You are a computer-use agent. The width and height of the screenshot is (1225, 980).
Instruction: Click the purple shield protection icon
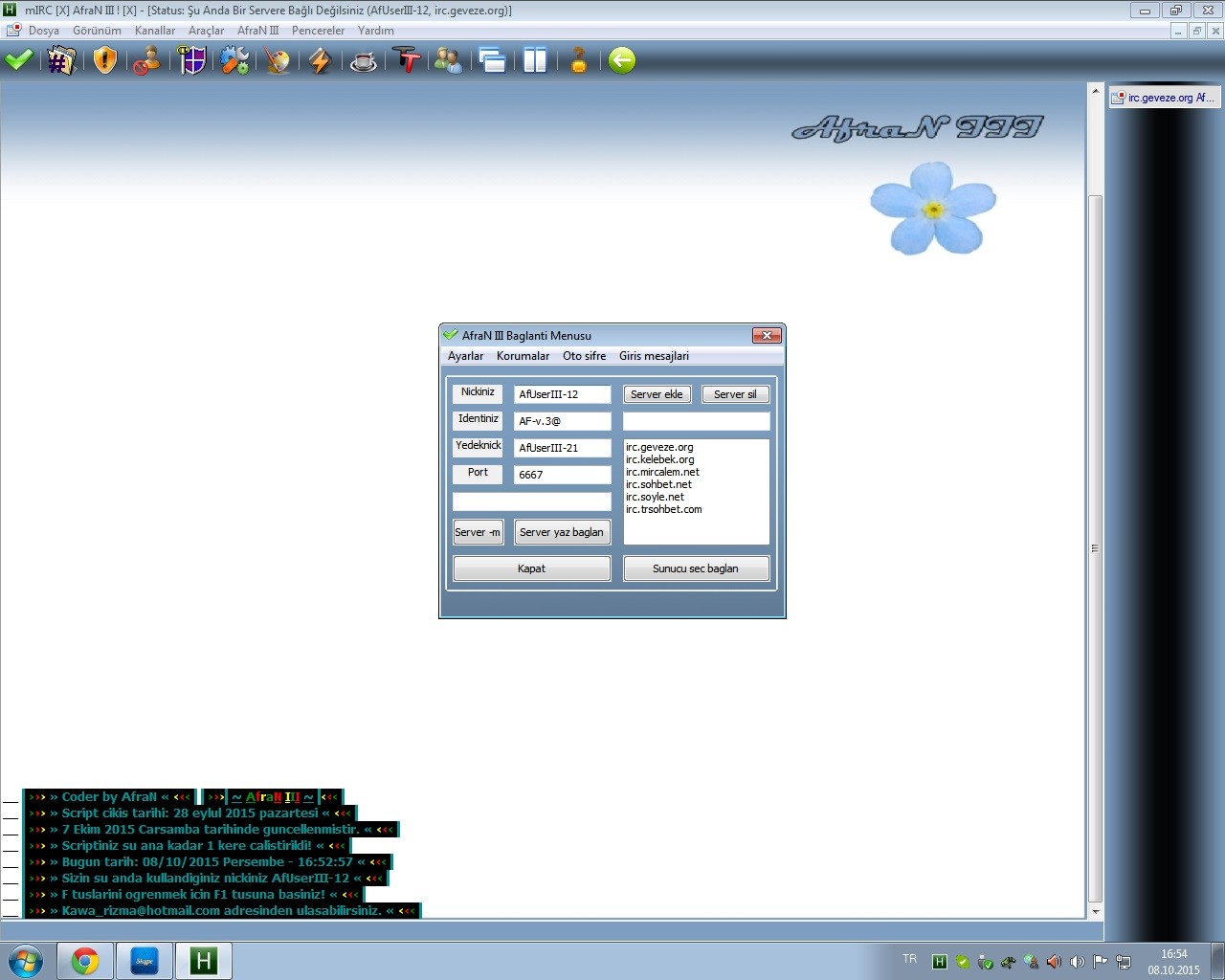(191, 61)
